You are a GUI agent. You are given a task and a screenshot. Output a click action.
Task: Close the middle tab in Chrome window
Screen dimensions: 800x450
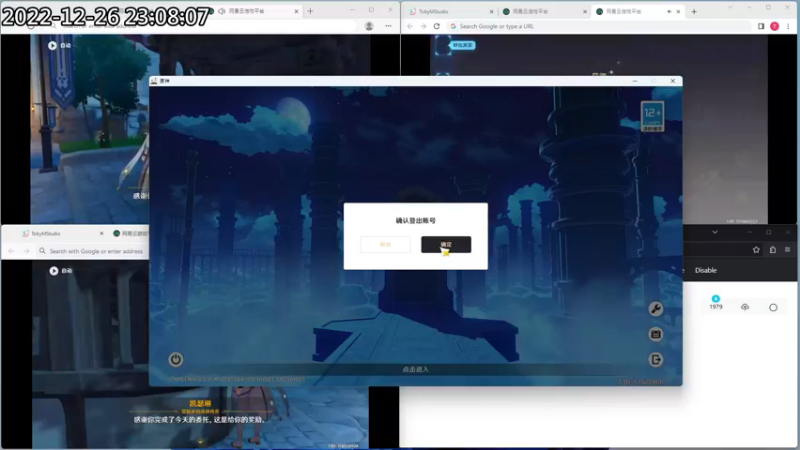tap(585, 11)
